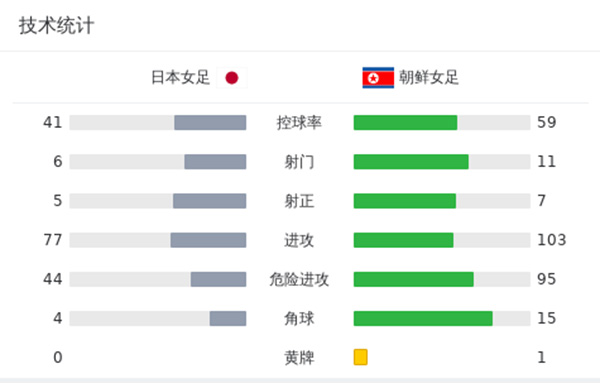Select the 技术统计 heading

coord(56,26)
